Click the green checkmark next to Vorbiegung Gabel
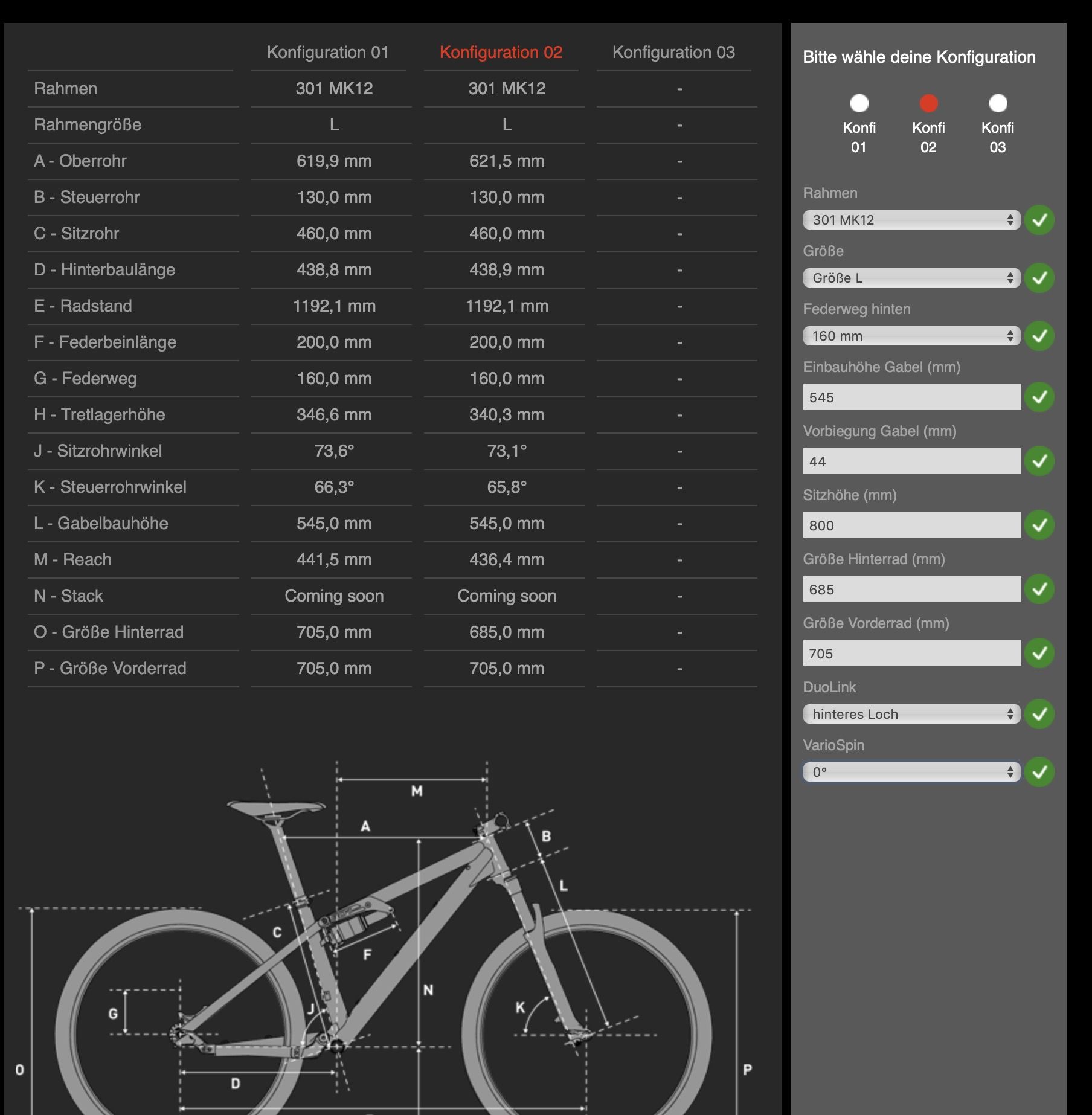 pos(1039,461)
